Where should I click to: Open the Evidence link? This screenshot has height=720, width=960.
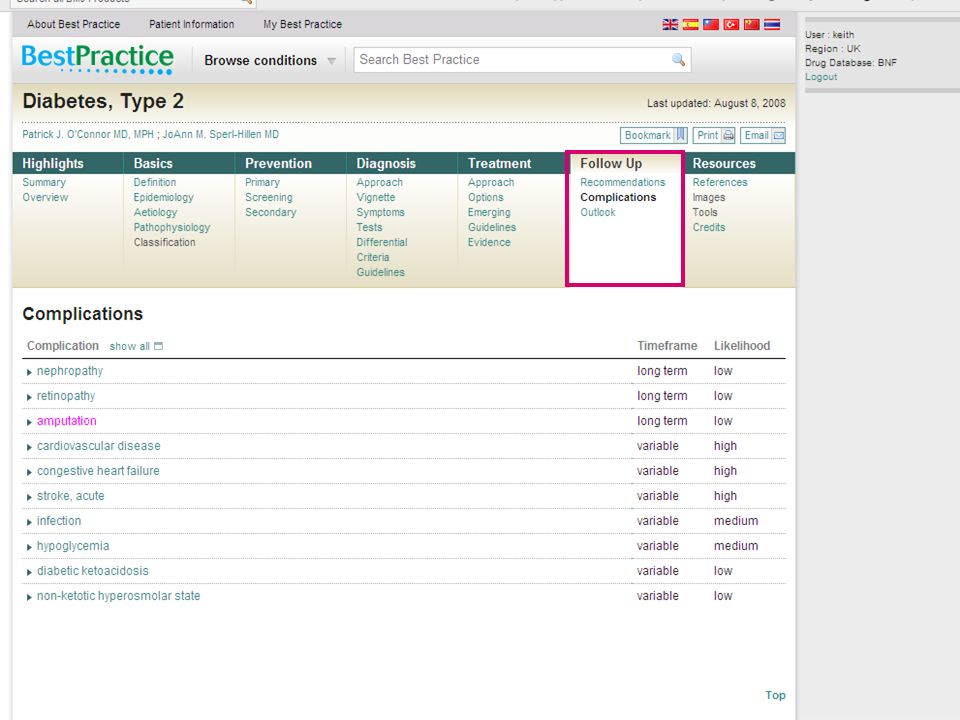click(x=489, y=242)
